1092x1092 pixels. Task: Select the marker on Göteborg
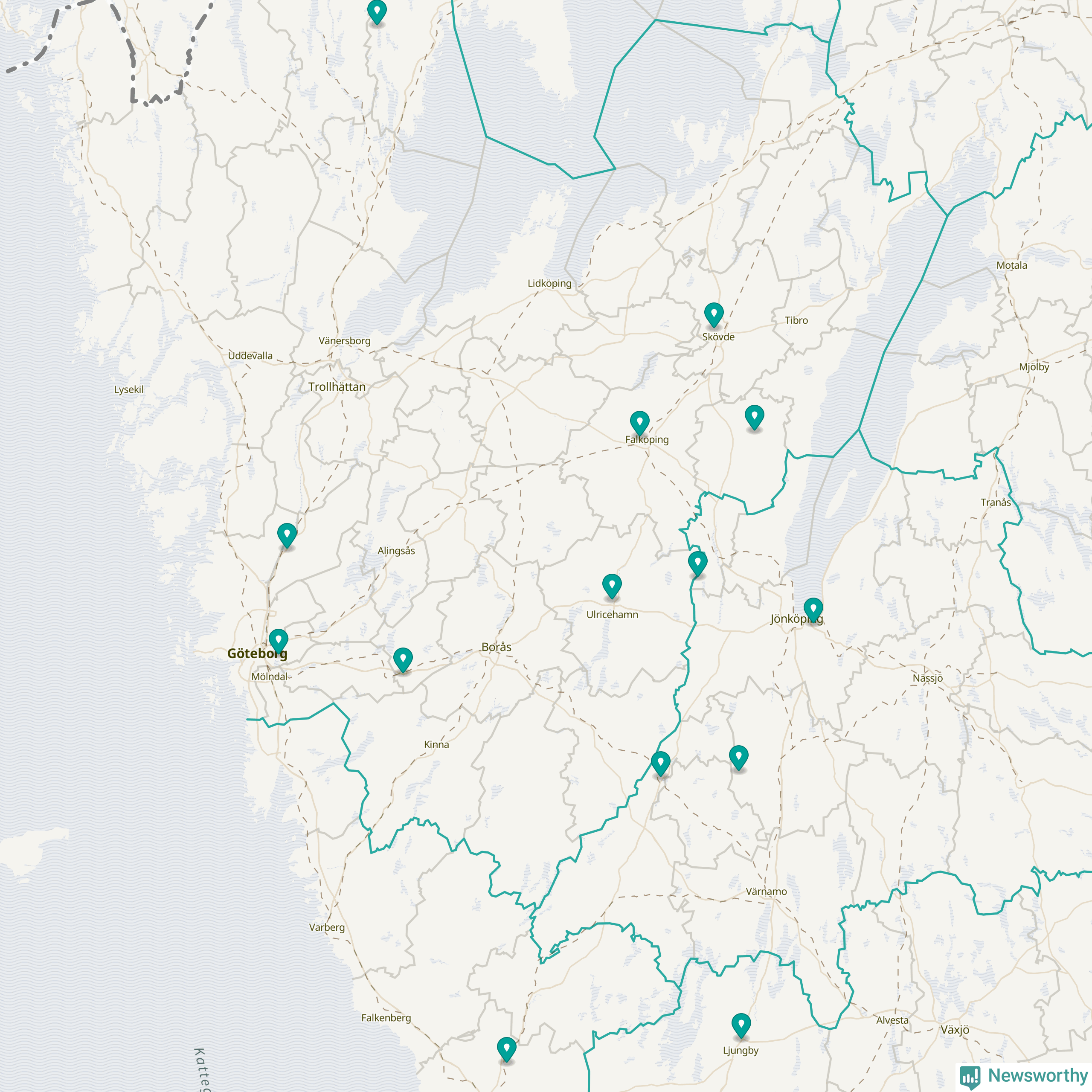click(x=278, y=640)
